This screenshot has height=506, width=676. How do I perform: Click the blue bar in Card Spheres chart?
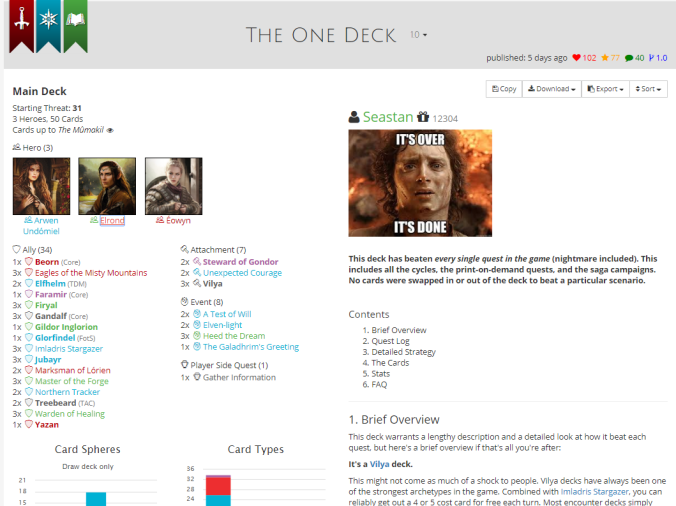(96, 499)
